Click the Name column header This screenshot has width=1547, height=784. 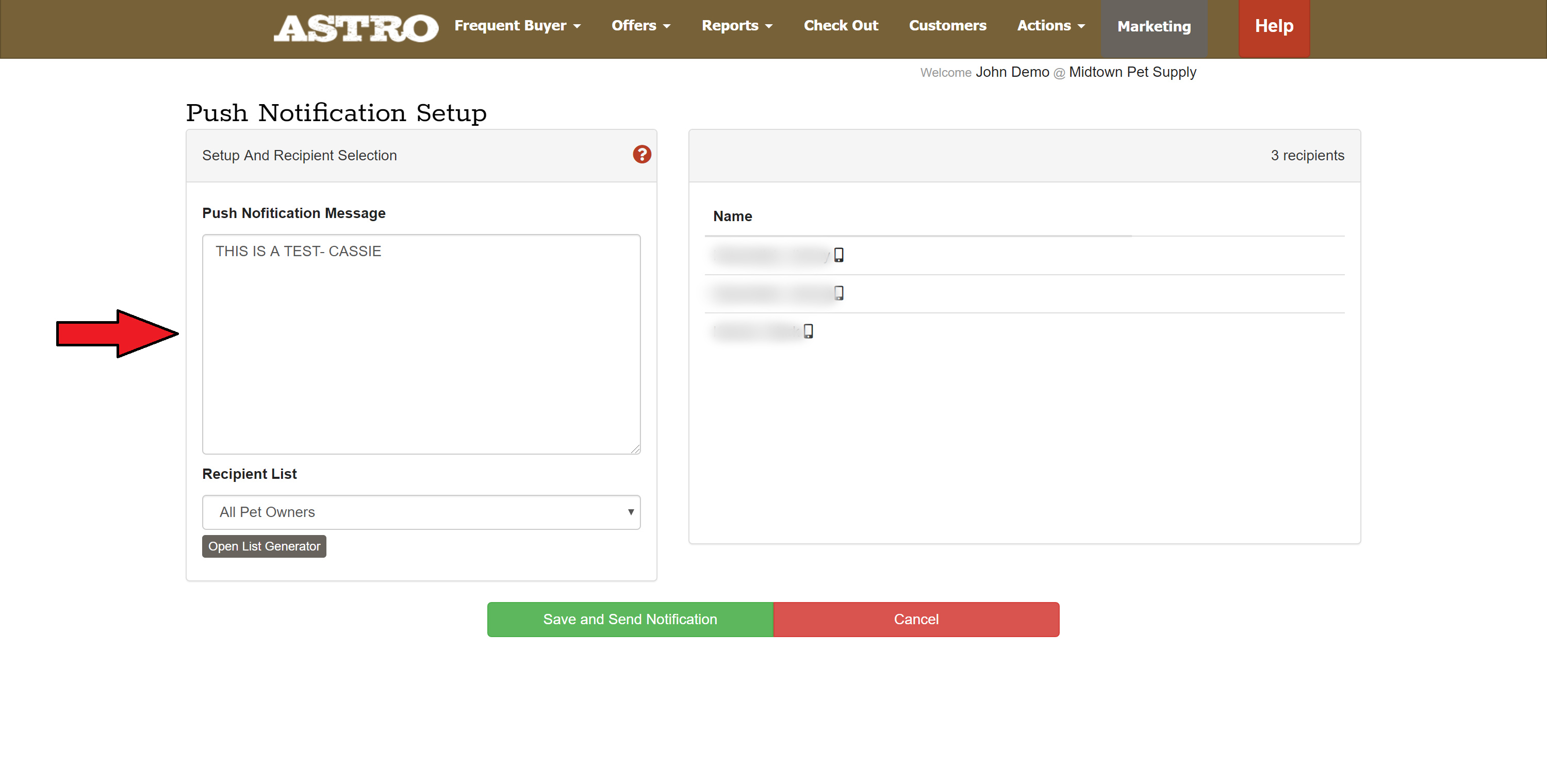[x=732, y=216]
